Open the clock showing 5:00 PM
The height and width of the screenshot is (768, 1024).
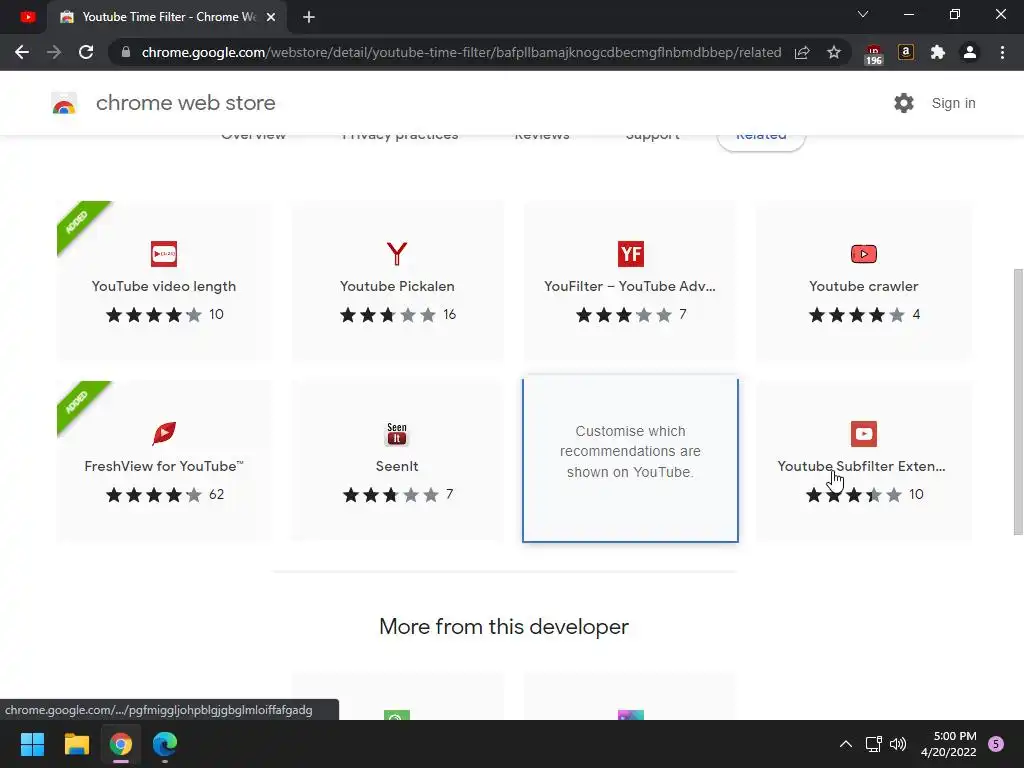[x=948, y=744]
